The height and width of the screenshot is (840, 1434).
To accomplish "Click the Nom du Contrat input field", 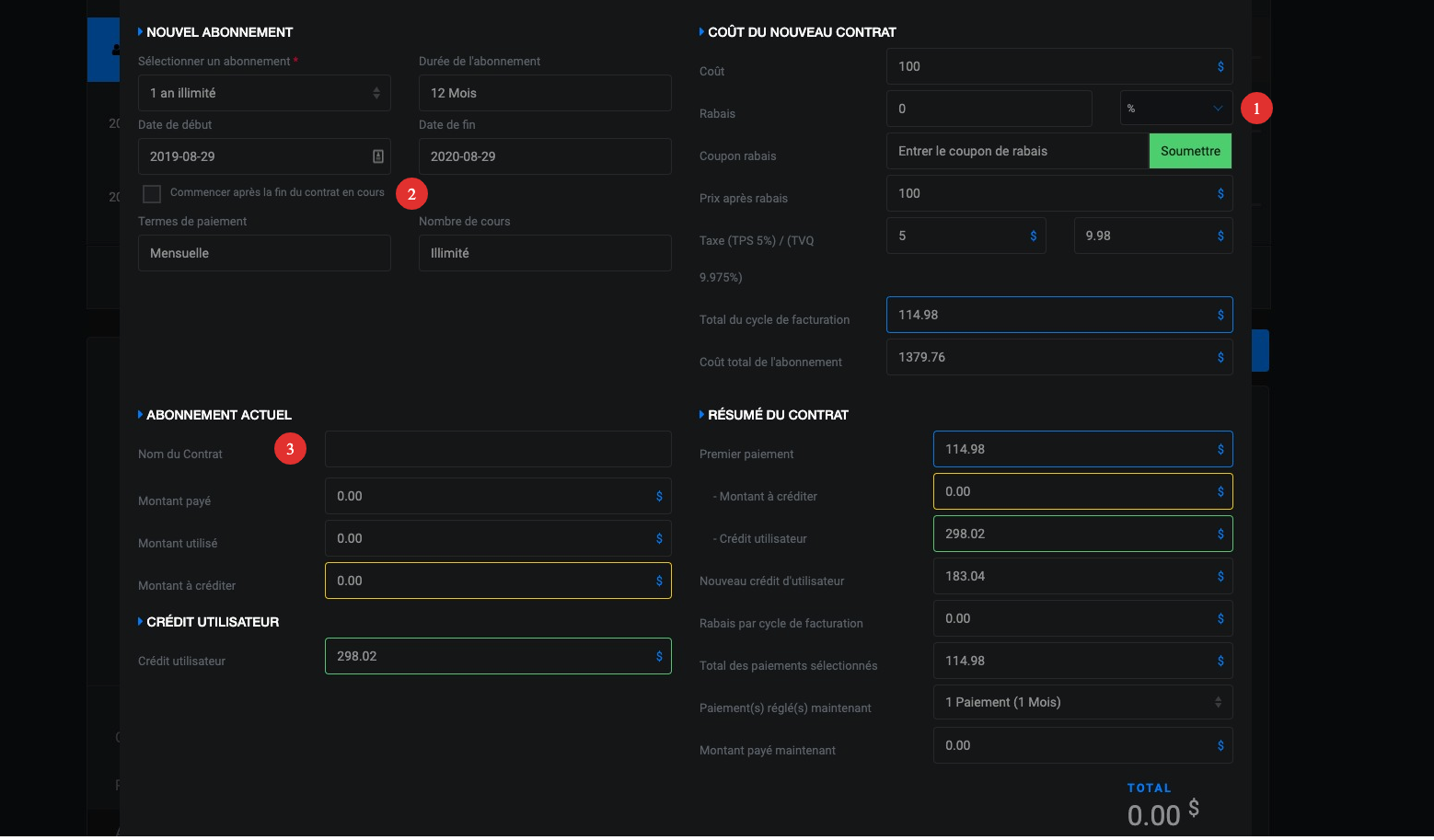I will tap(497, 449).
